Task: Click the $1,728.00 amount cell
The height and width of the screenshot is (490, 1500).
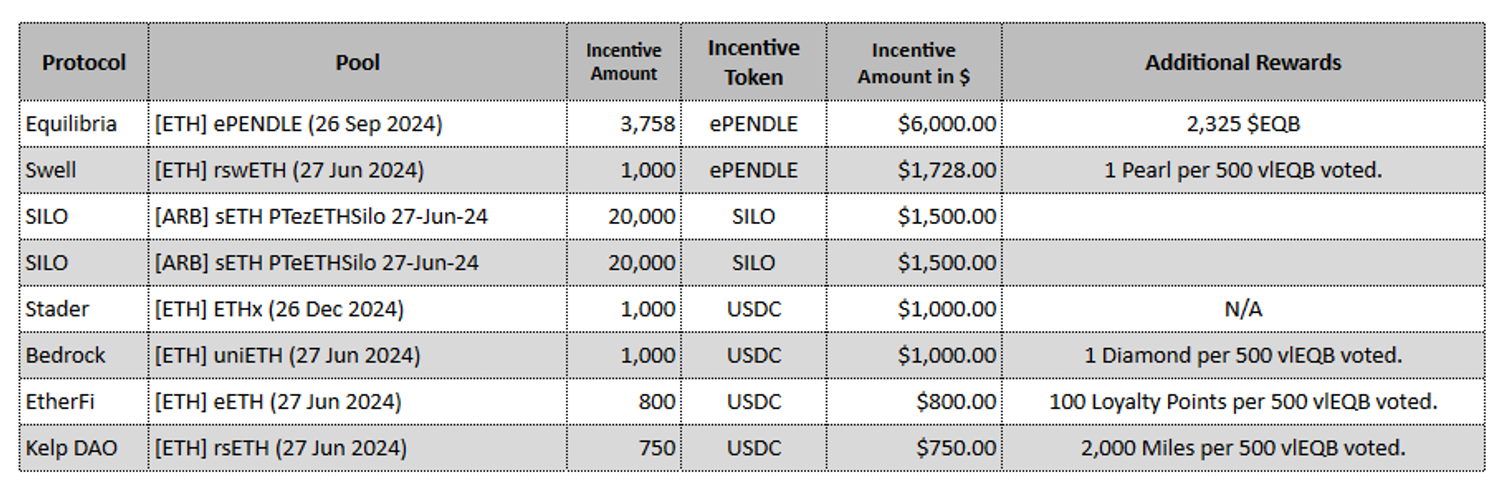Action: [x=946, y=170]
